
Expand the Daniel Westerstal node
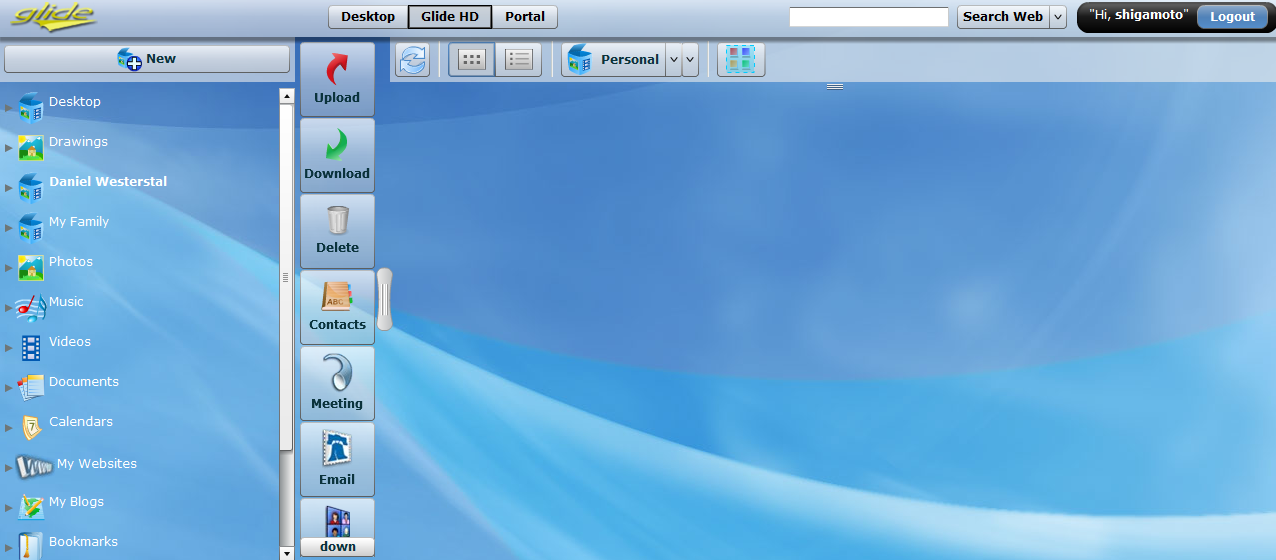pyautogui.click(x=9, y=188)
